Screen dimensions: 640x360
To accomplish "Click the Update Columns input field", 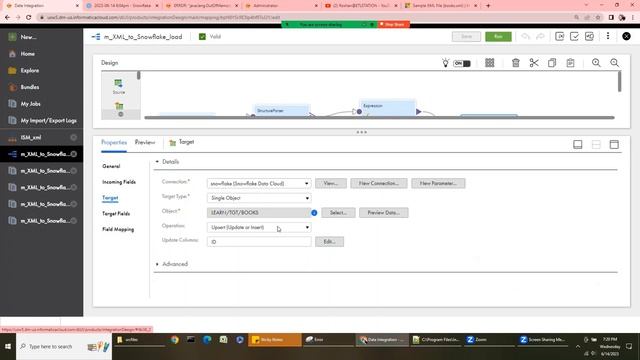I will [x=259, y=242].
